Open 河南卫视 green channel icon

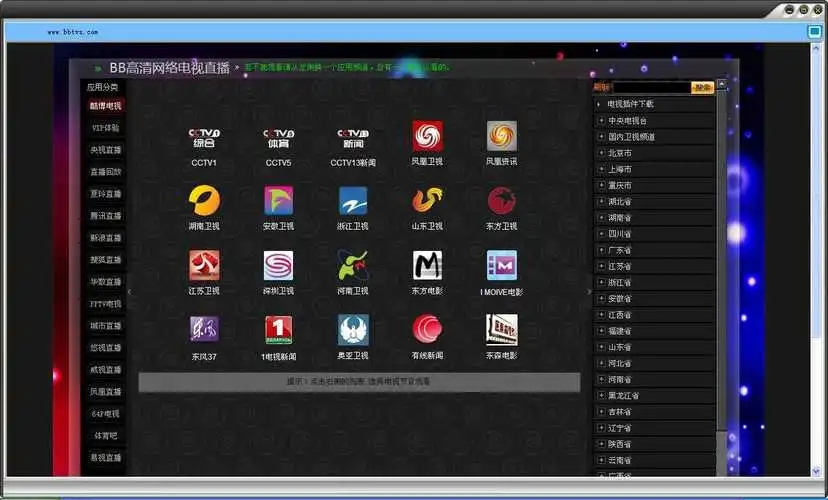coord(353,265)
